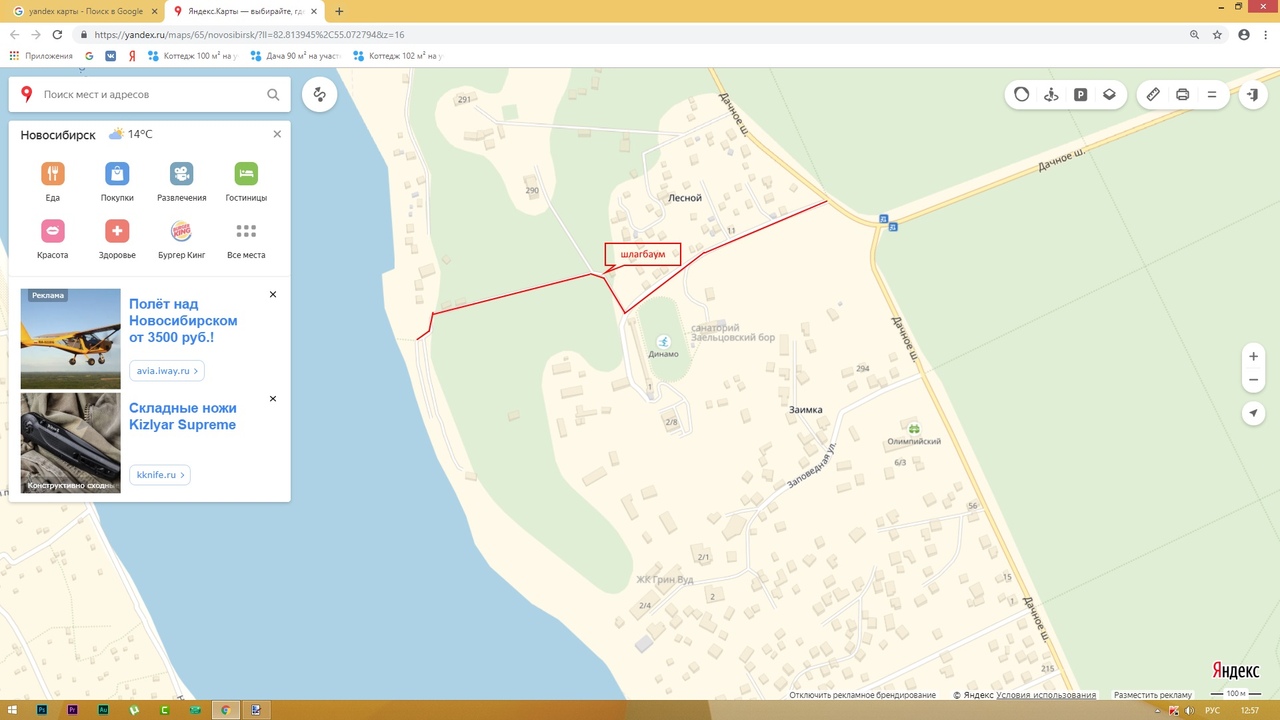This screenshot has height=720, width=1280.
Task: Toggle traffic layer on the map
Action: tap(1021, 94)
